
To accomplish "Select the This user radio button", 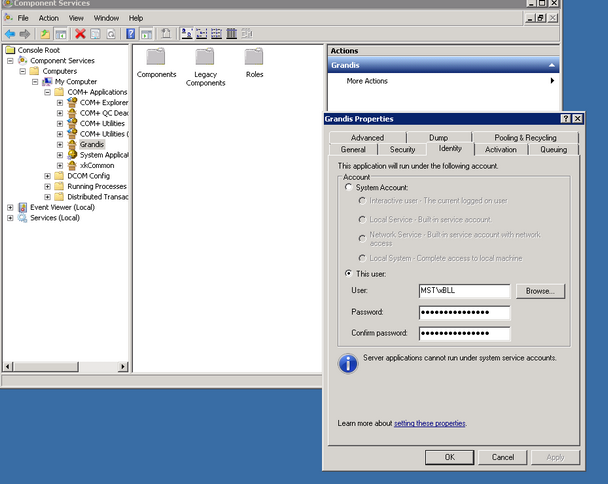I will pos(348,272).
